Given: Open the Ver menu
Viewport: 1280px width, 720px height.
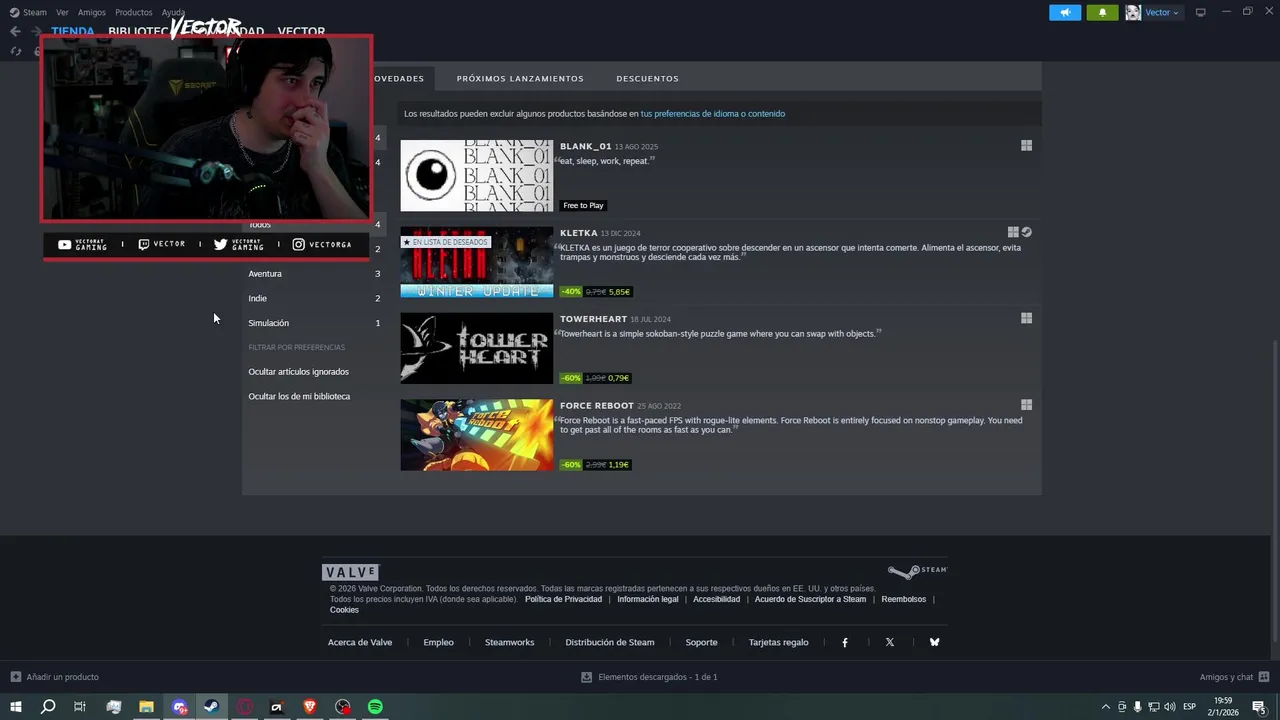Looking at the screenshot, I should (62, 12).
